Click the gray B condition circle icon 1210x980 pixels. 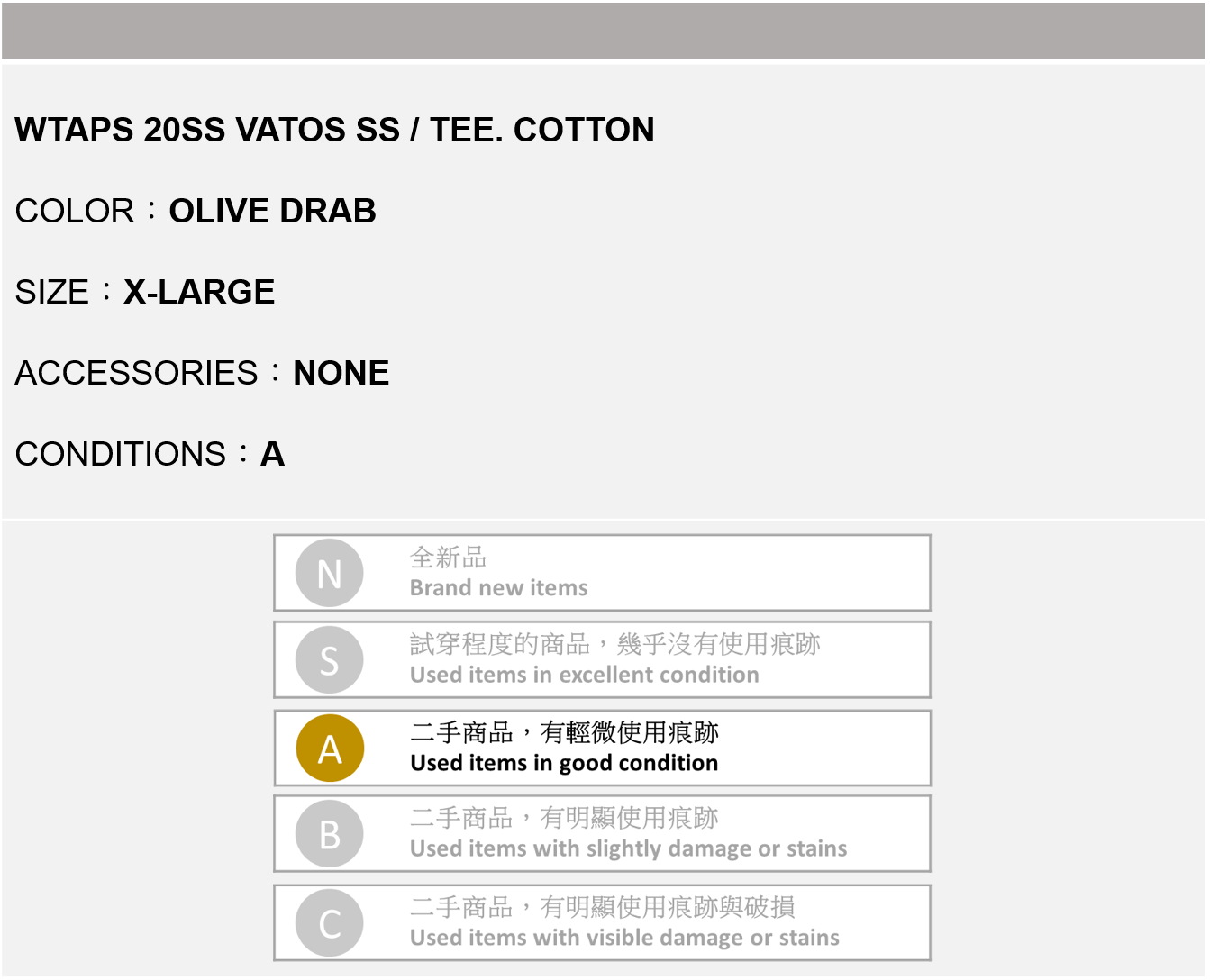tap(330, 834)
